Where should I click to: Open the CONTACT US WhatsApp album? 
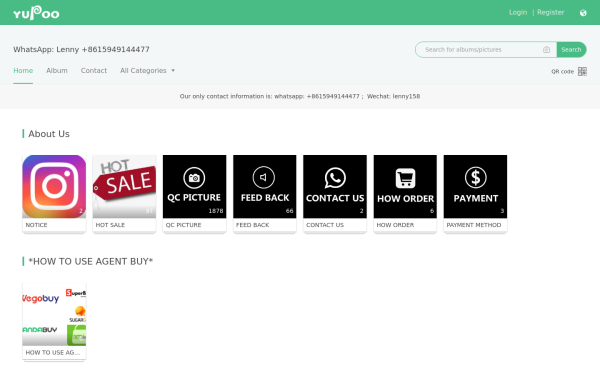pyautogui.click(x=335, y=187)
